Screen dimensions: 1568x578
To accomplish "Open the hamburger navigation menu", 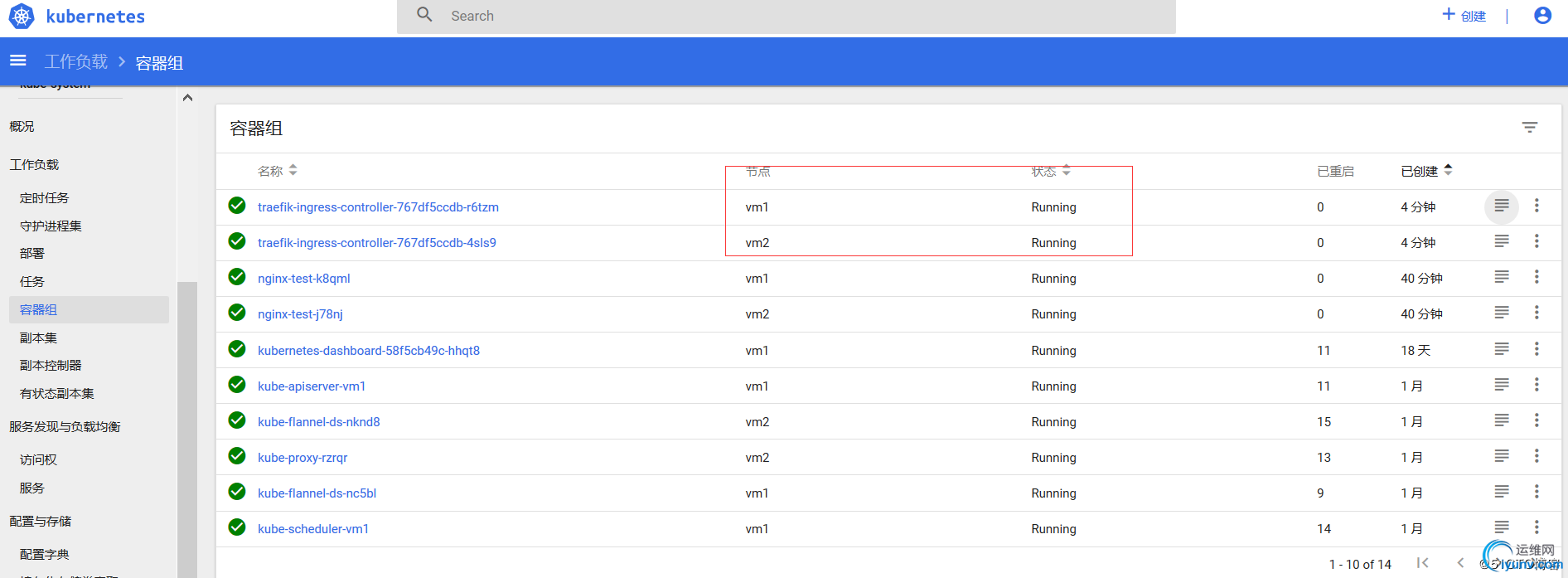I will coord(18,61).
